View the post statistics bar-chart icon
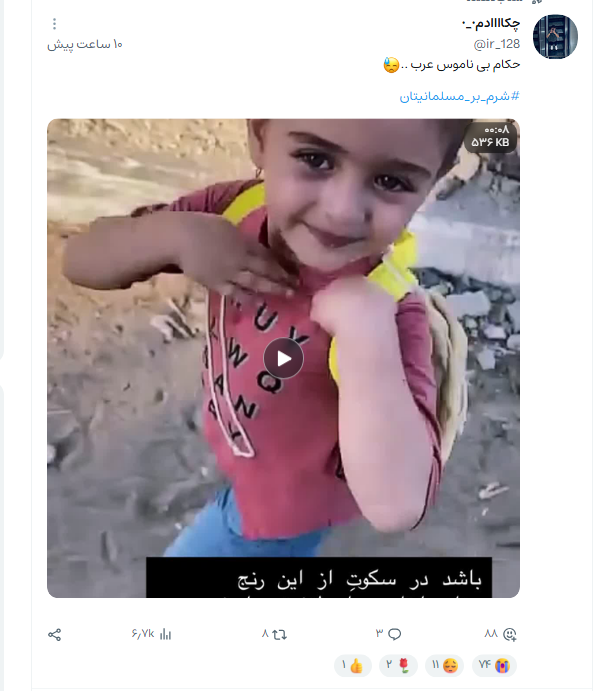 pos(165,635)
